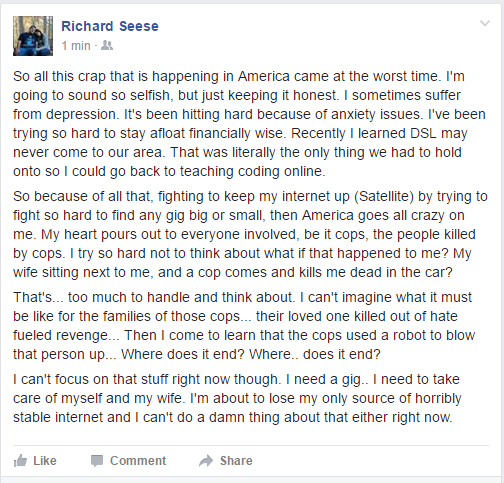504x483 pixels.
Task: Click the phrase 'teaching coding online'
Action: [252, 171]
